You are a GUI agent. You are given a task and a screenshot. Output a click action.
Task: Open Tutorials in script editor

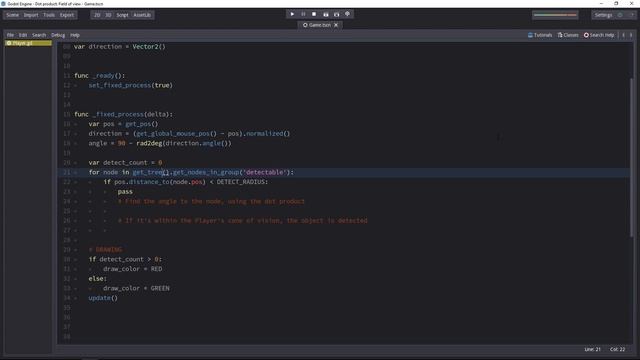pyautogui.click(x=540, y=35)
